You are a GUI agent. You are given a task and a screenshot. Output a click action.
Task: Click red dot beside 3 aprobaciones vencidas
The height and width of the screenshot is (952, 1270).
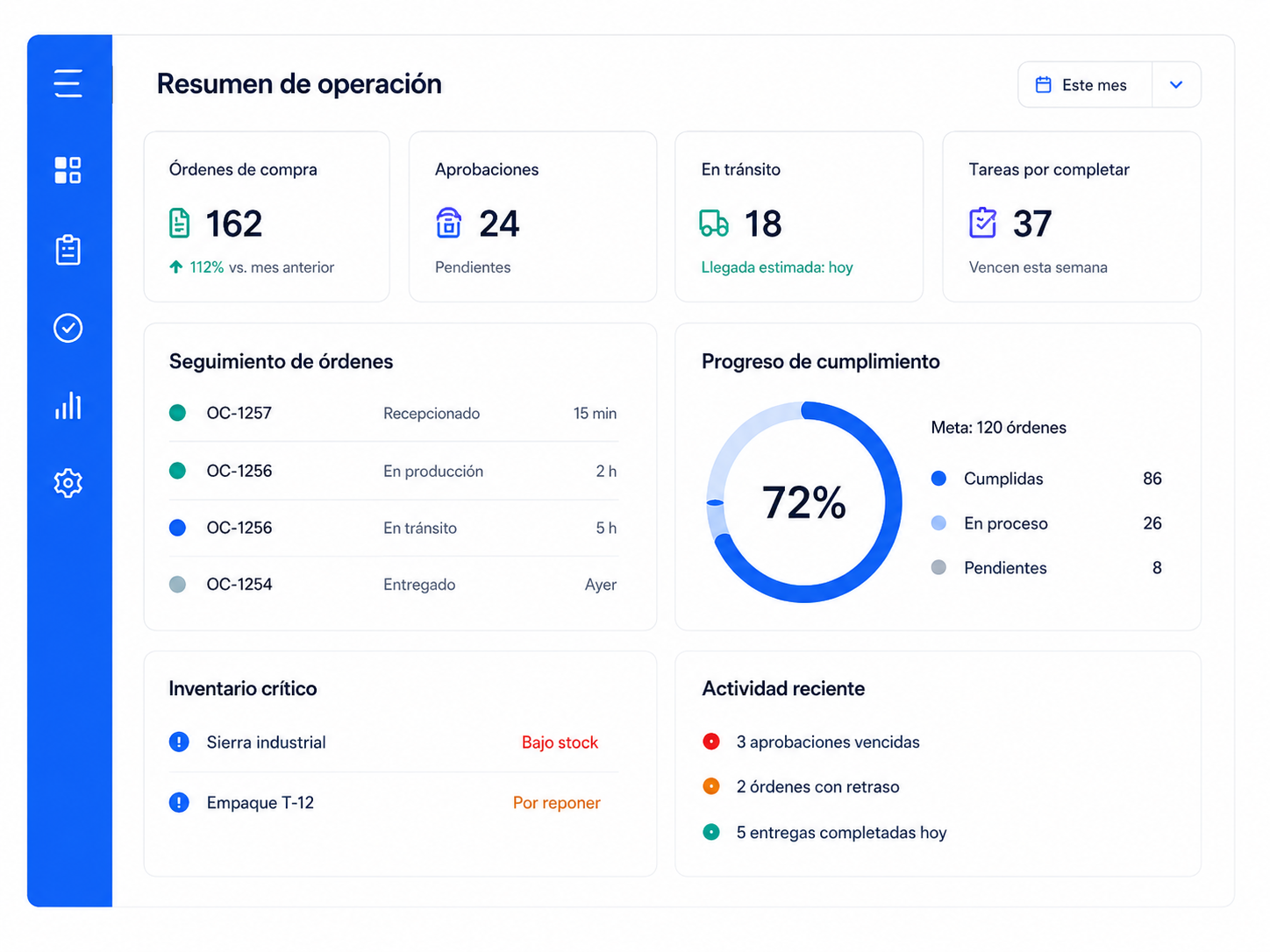pyautogui.click(x=711, y=742)
